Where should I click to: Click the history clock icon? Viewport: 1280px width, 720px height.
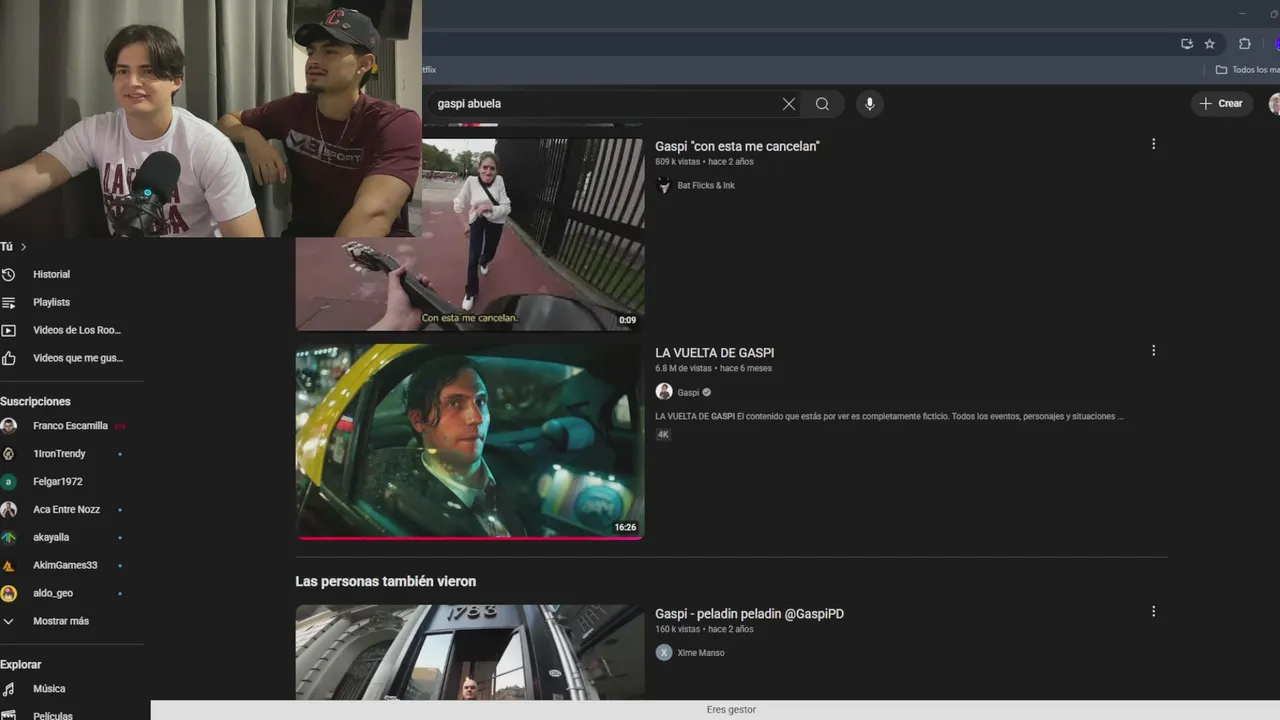(8, 274)
